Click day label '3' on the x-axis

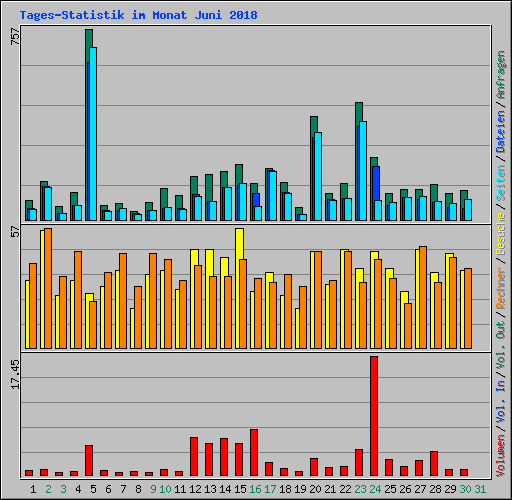click(63, 489)
